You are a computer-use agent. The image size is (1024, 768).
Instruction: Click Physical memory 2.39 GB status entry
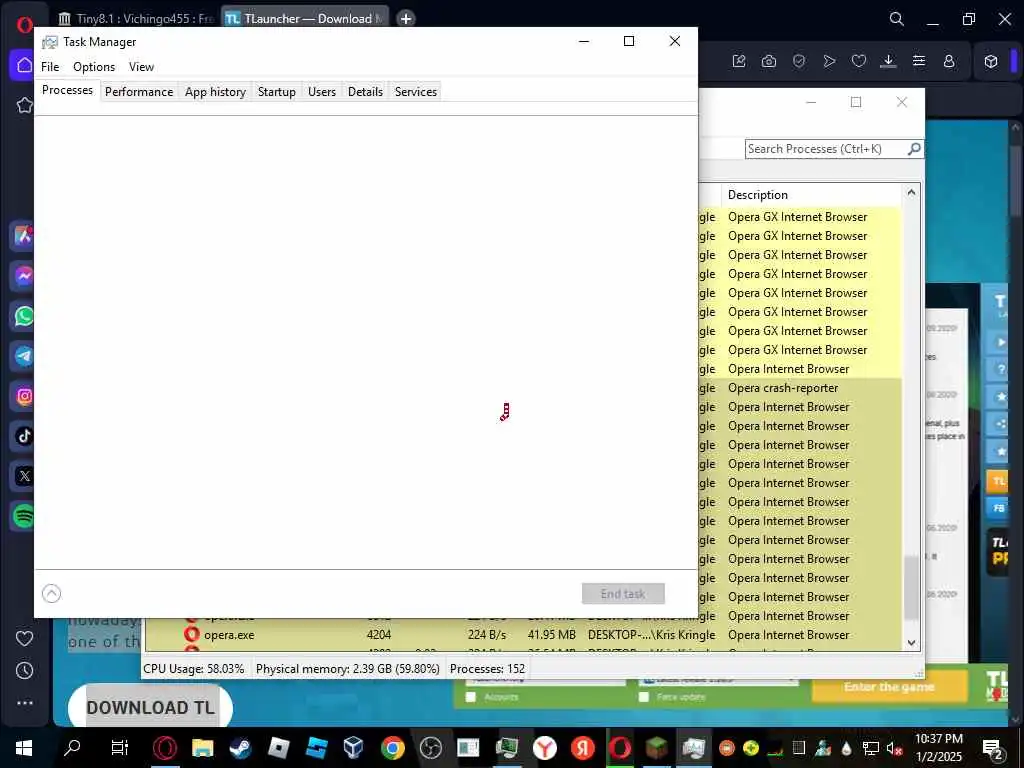click(x=347, y=669)
